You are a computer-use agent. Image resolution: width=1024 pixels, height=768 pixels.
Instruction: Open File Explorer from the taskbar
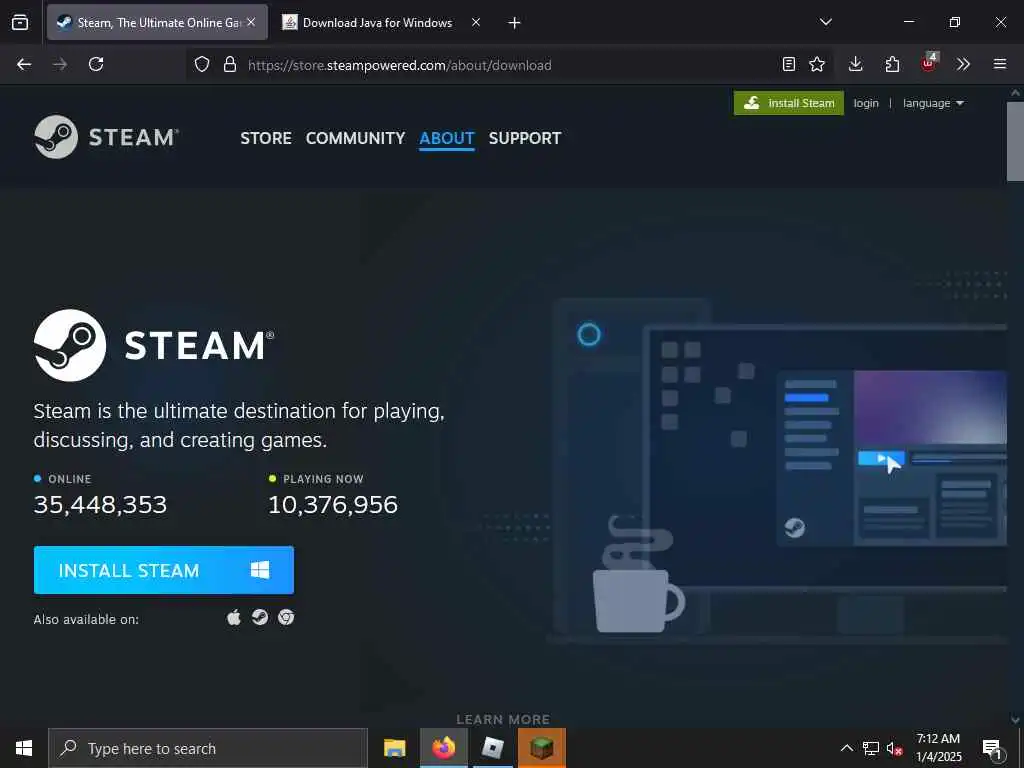pyautogui.click(x=394, y=748)
